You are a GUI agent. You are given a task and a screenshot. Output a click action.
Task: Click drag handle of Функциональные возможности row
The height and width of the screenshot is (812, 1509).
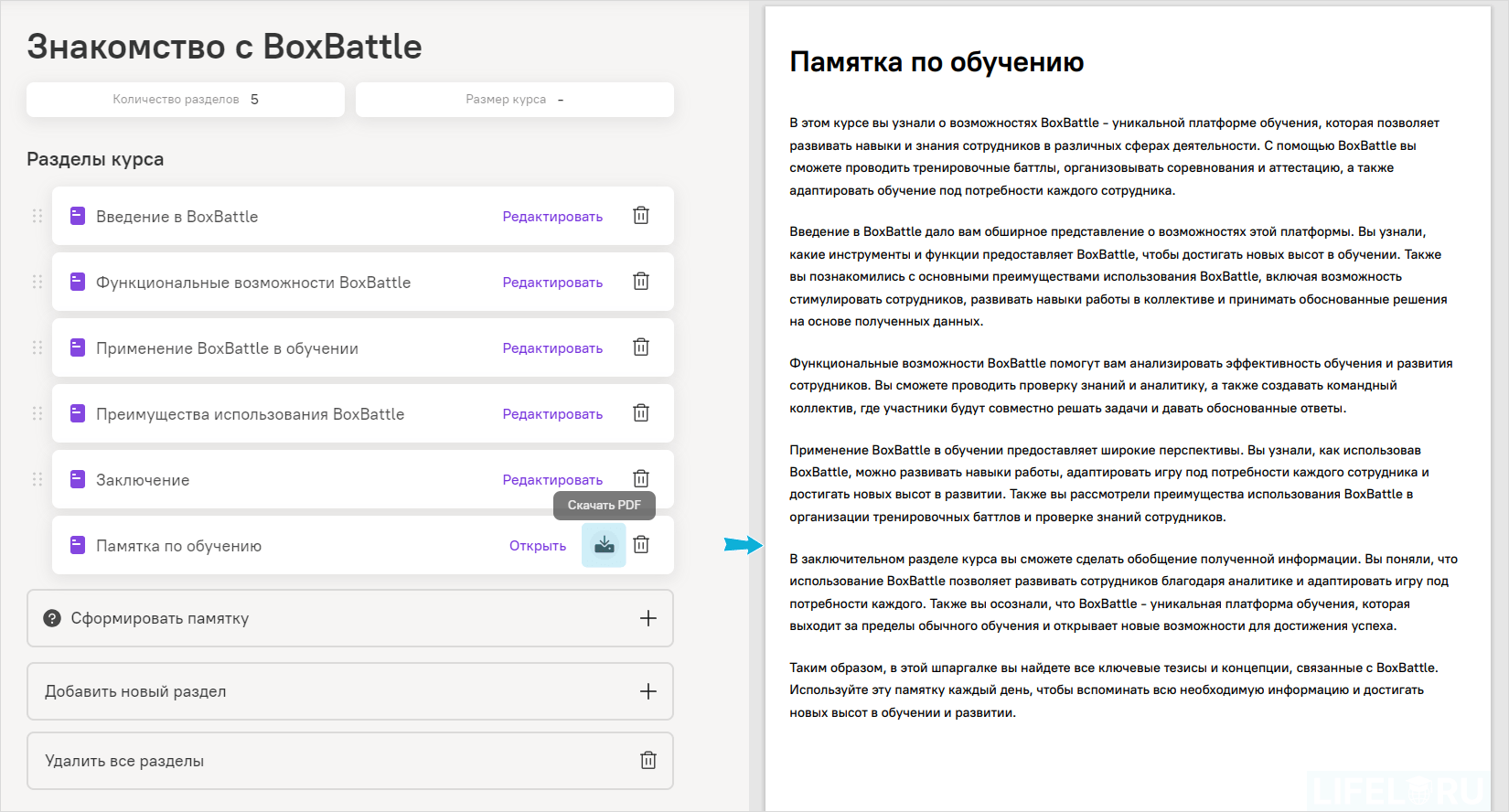(x=37, y=282)
